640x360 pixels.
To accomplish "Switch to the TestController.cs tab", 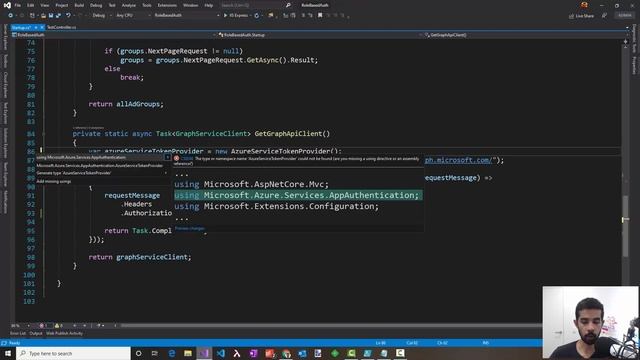I will [61, 27].
